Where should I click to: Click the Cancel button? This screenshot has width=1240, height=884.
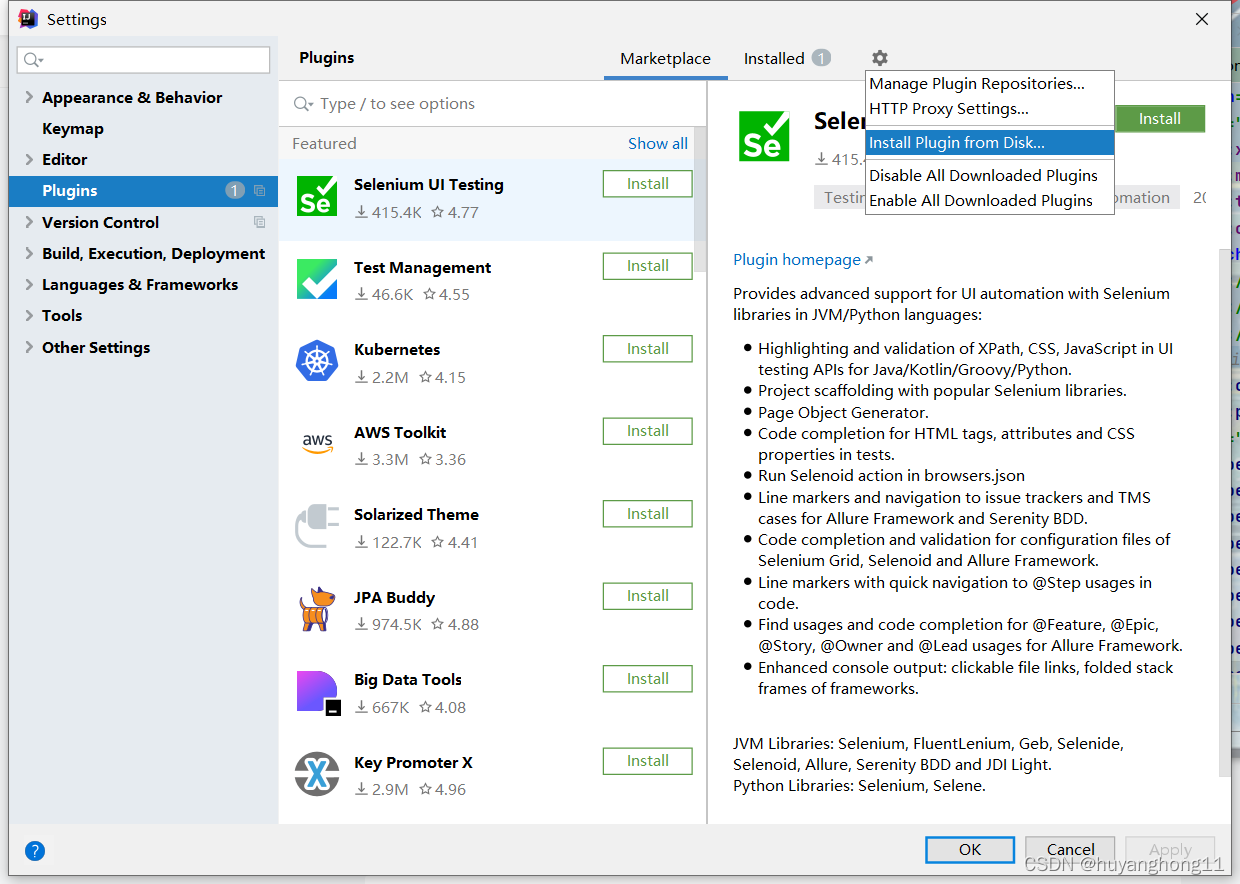tap(1071, 849)
